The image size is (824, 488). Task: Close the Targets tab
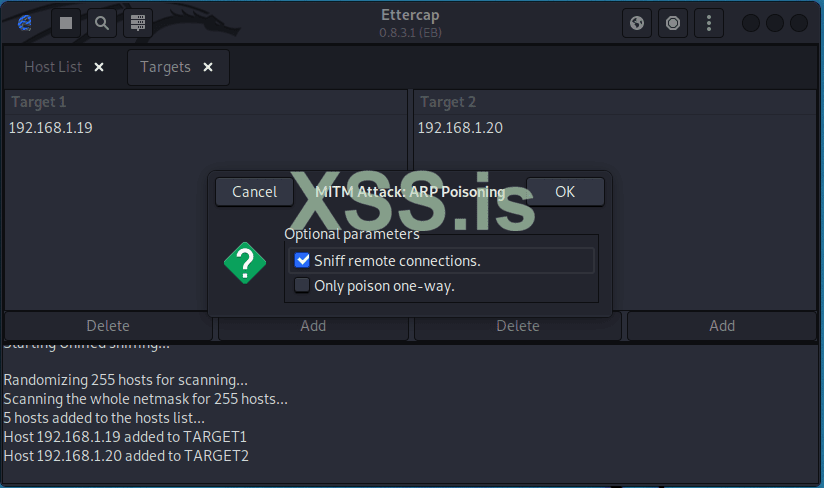click(208, 67)
